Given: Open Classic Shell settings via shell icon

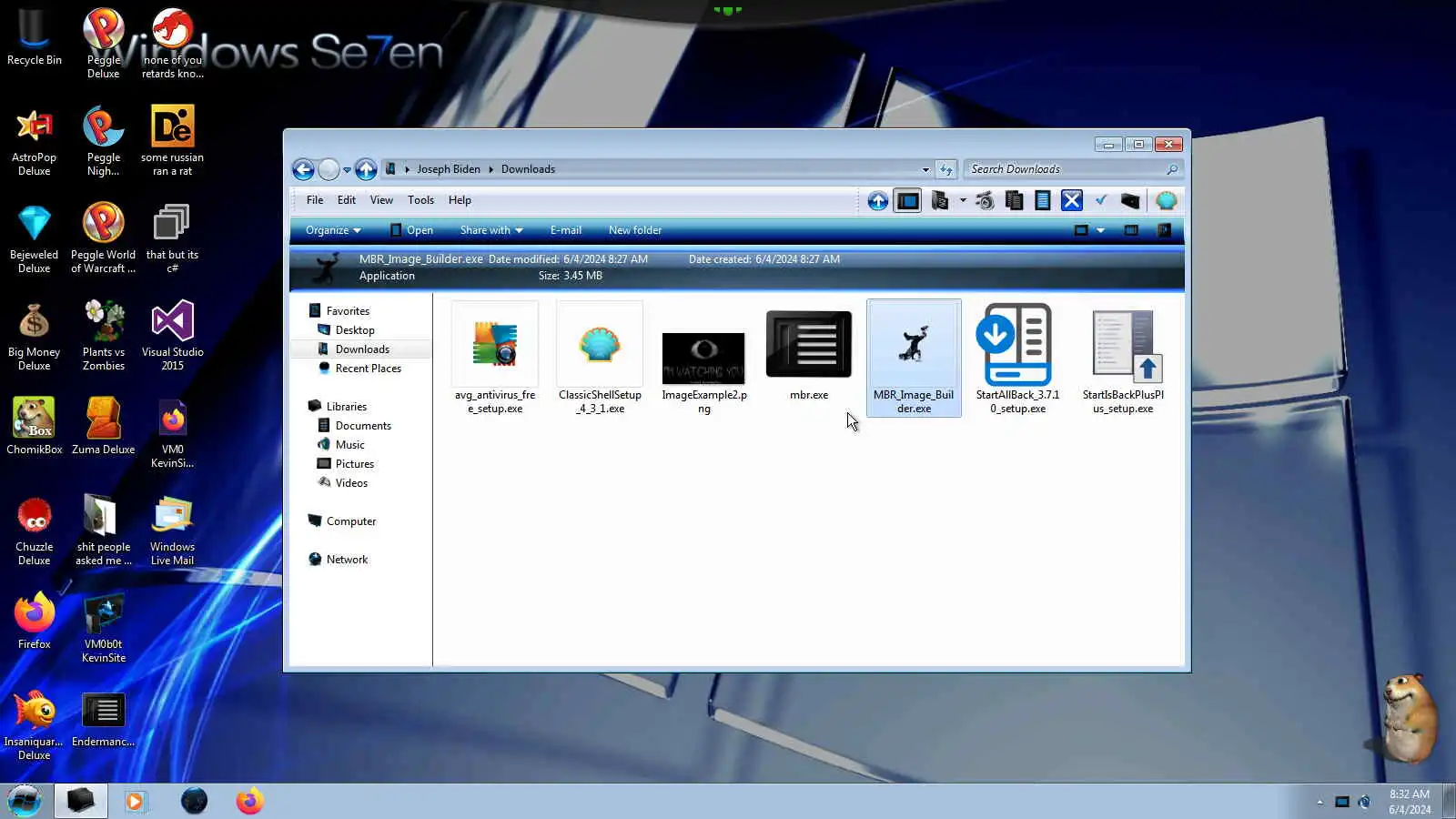Looking at the screenshot, I should point(1166,201).
